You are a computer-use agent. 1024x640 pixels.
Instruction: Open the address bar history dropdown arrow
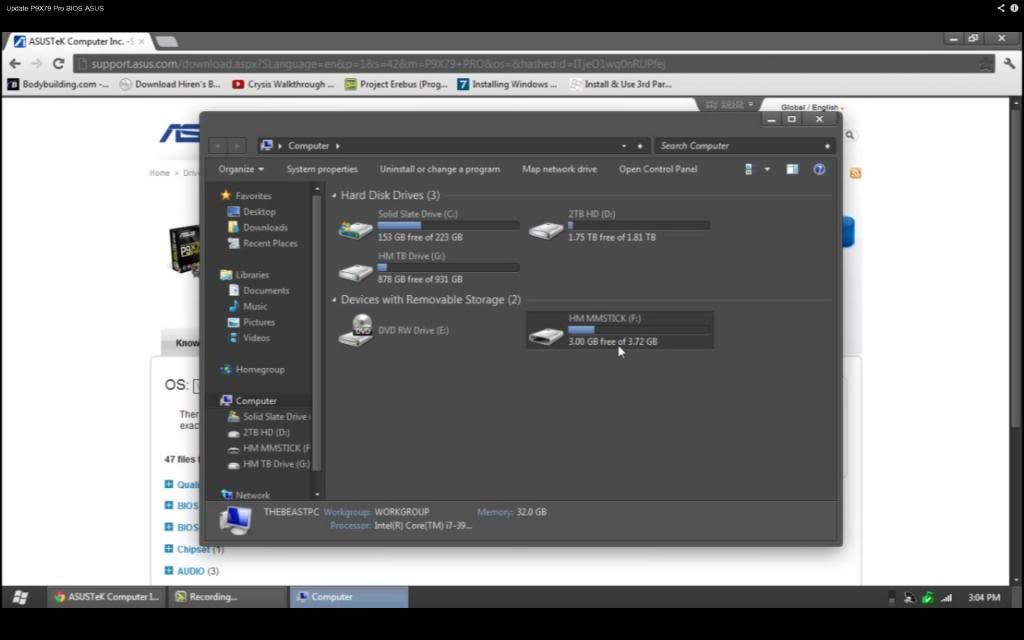[x=624, y=146]
